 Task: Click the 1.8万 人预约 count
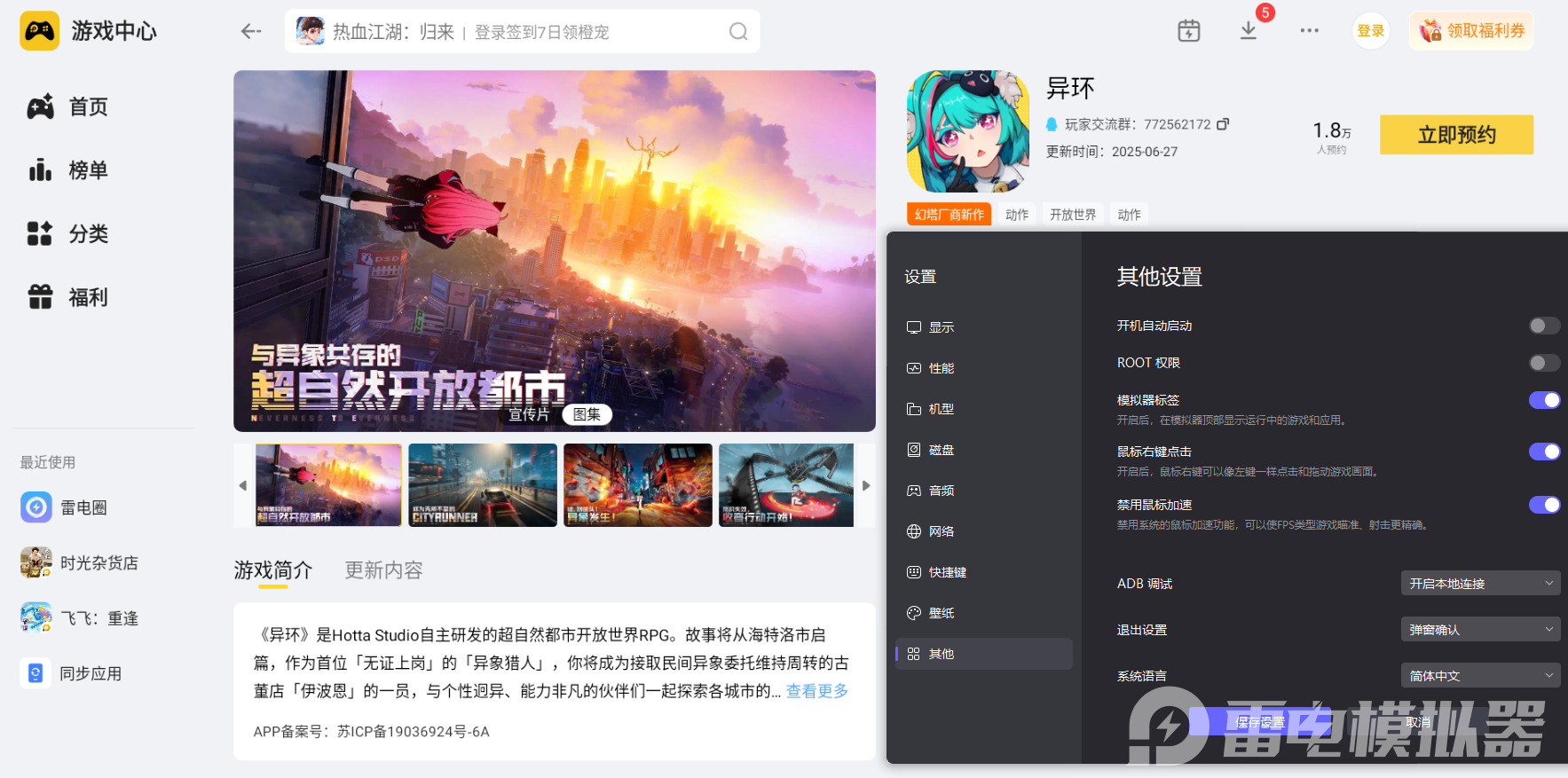(x=1332, y=138)
